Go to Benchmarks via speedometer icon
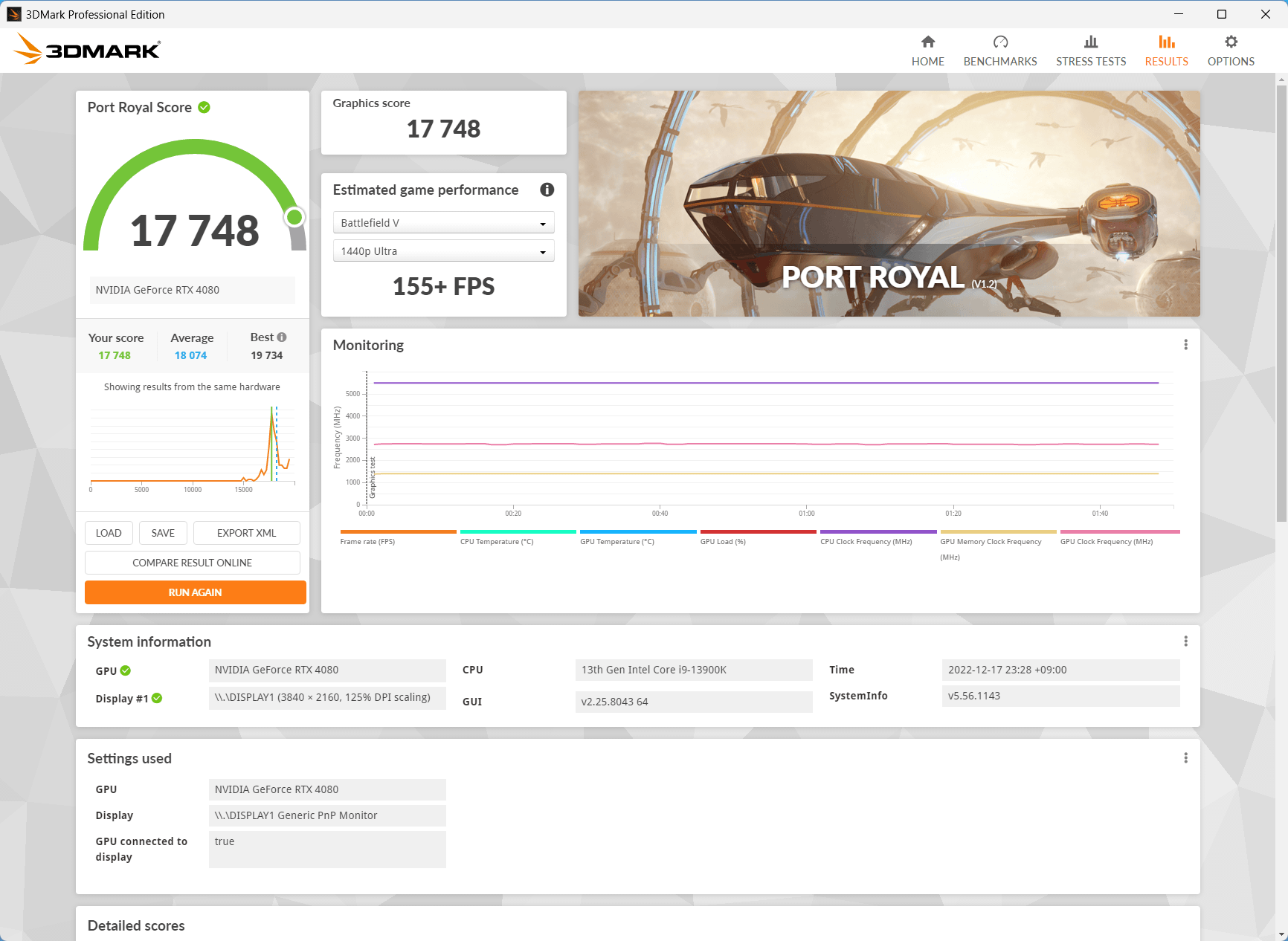 pyautogui.click(x=999, y=42)
